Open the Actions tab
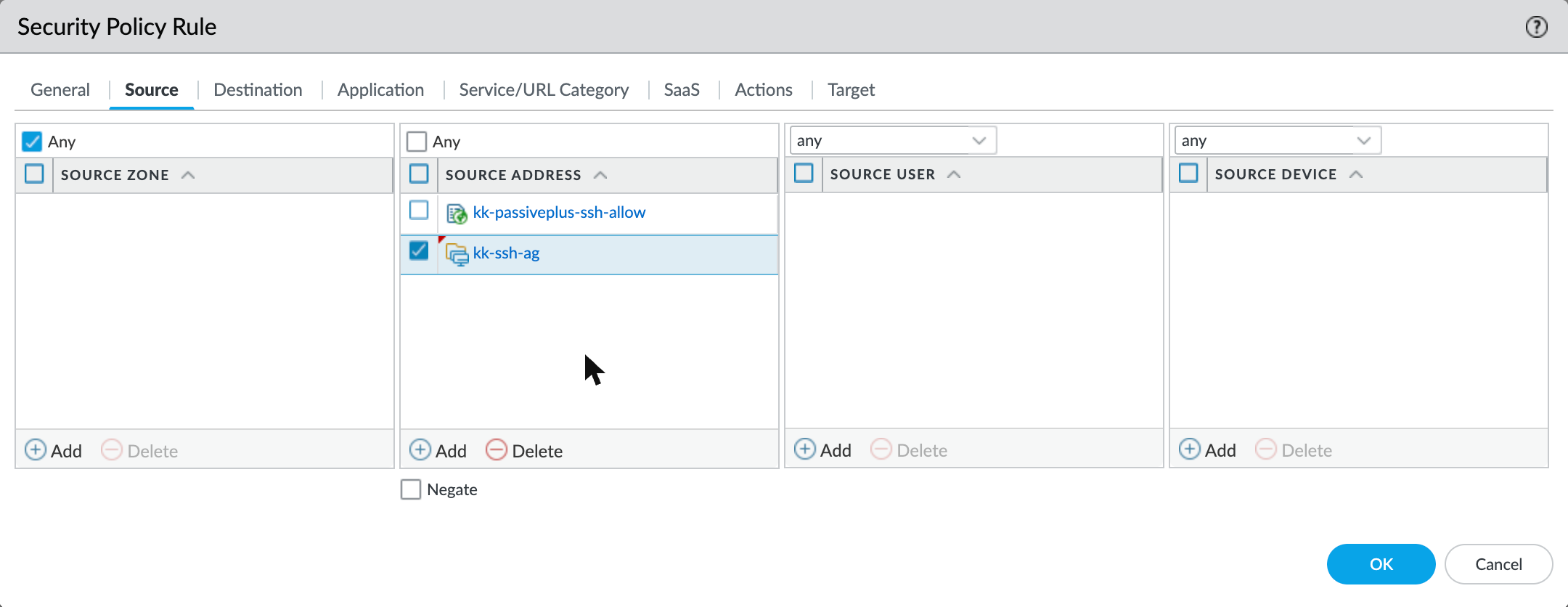 pyautogui.click(x=764, y=90)
